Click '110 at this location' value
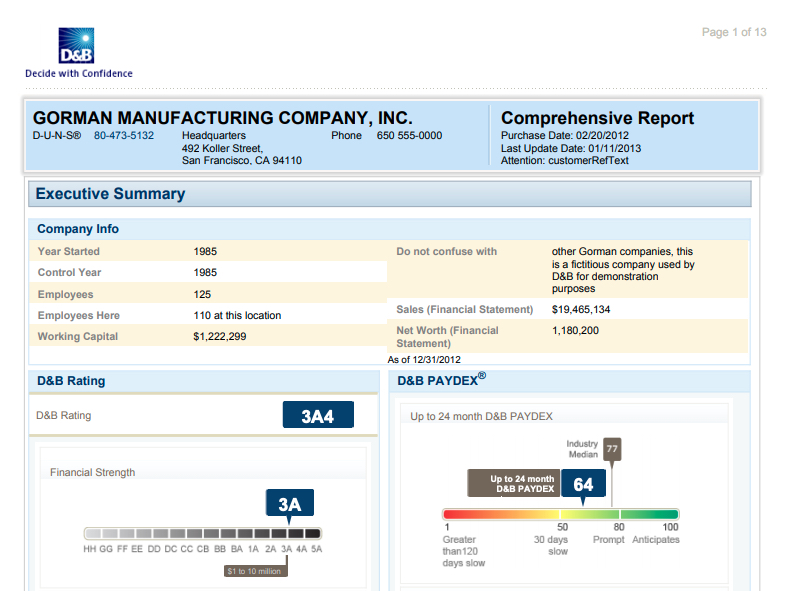Viewport: 793px width, 591px height. click(237, 315)
